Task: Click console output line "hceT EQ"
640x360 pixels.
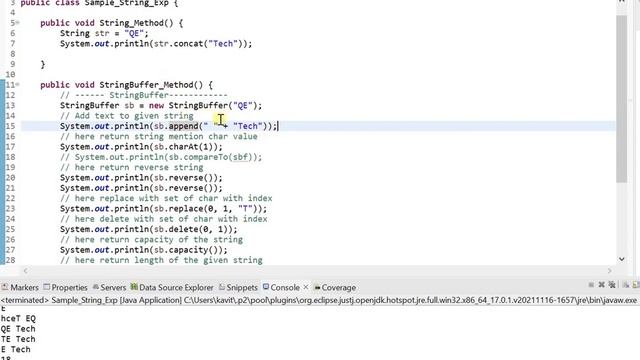Action: tap(18, 318)
